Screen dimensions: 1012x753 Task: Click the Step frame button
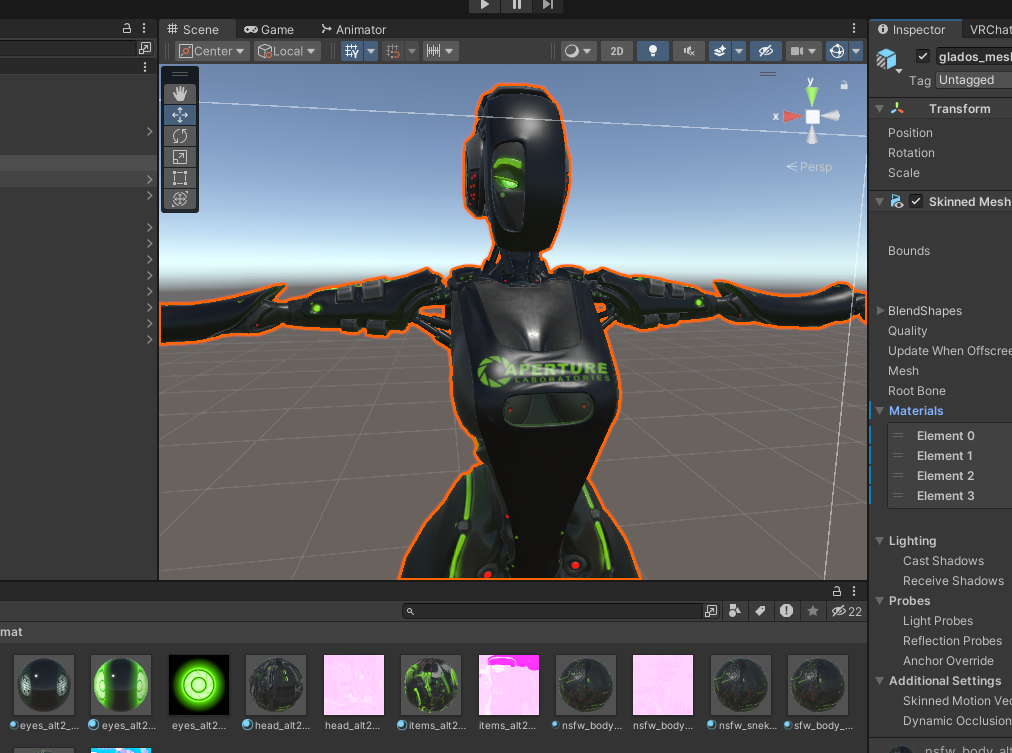(547, 5)
